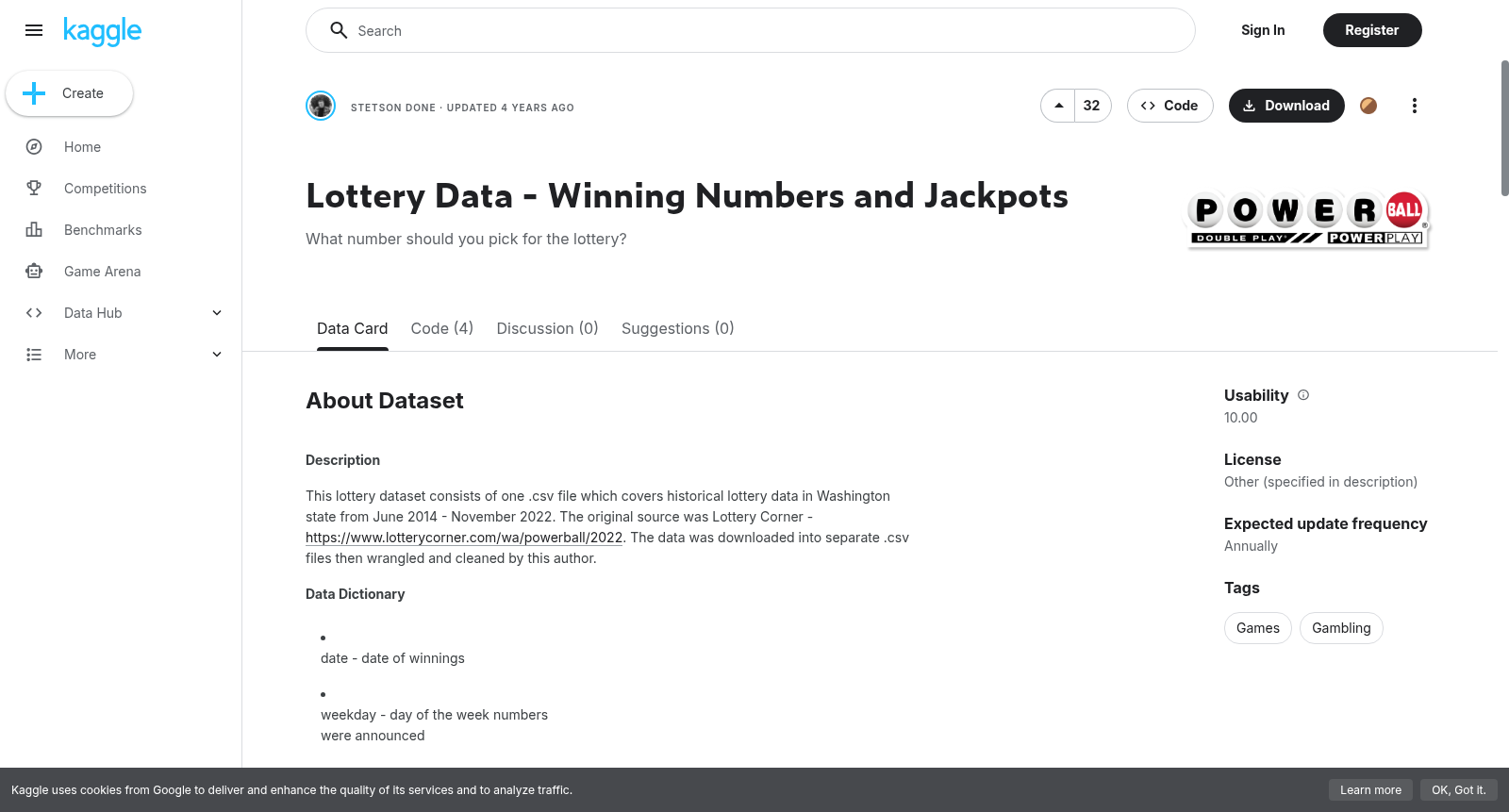Screen dimensions: 1509x812
Task: Click the Game Arena robot icon
Action: [34, 272]
